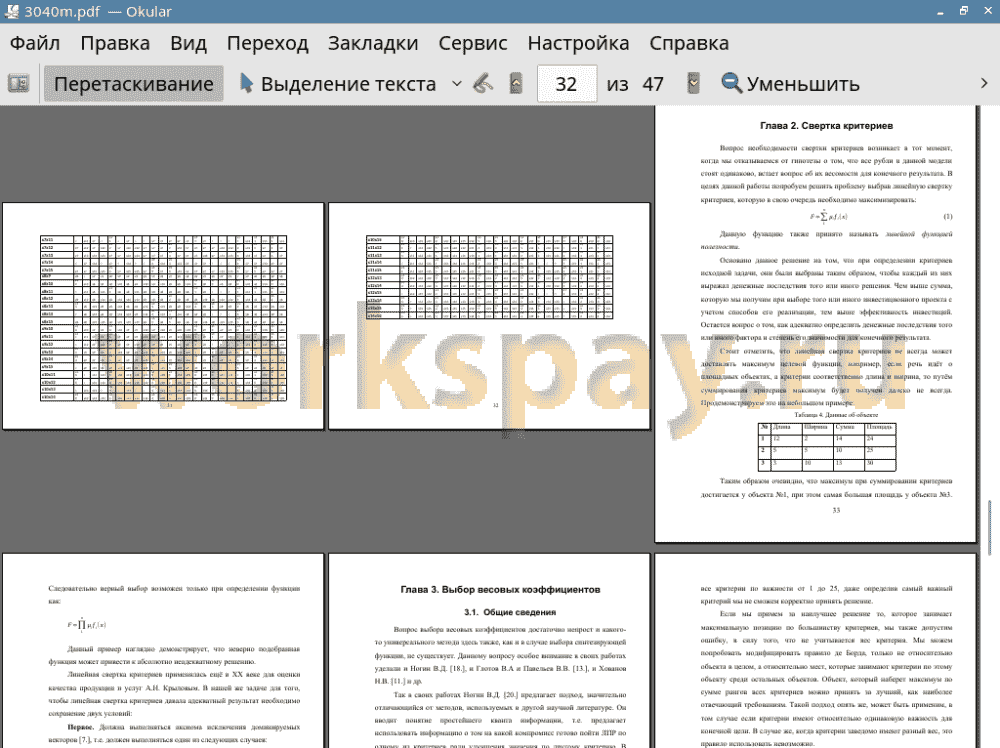Open the selection tool dropdown arrow

pos(457,84)
